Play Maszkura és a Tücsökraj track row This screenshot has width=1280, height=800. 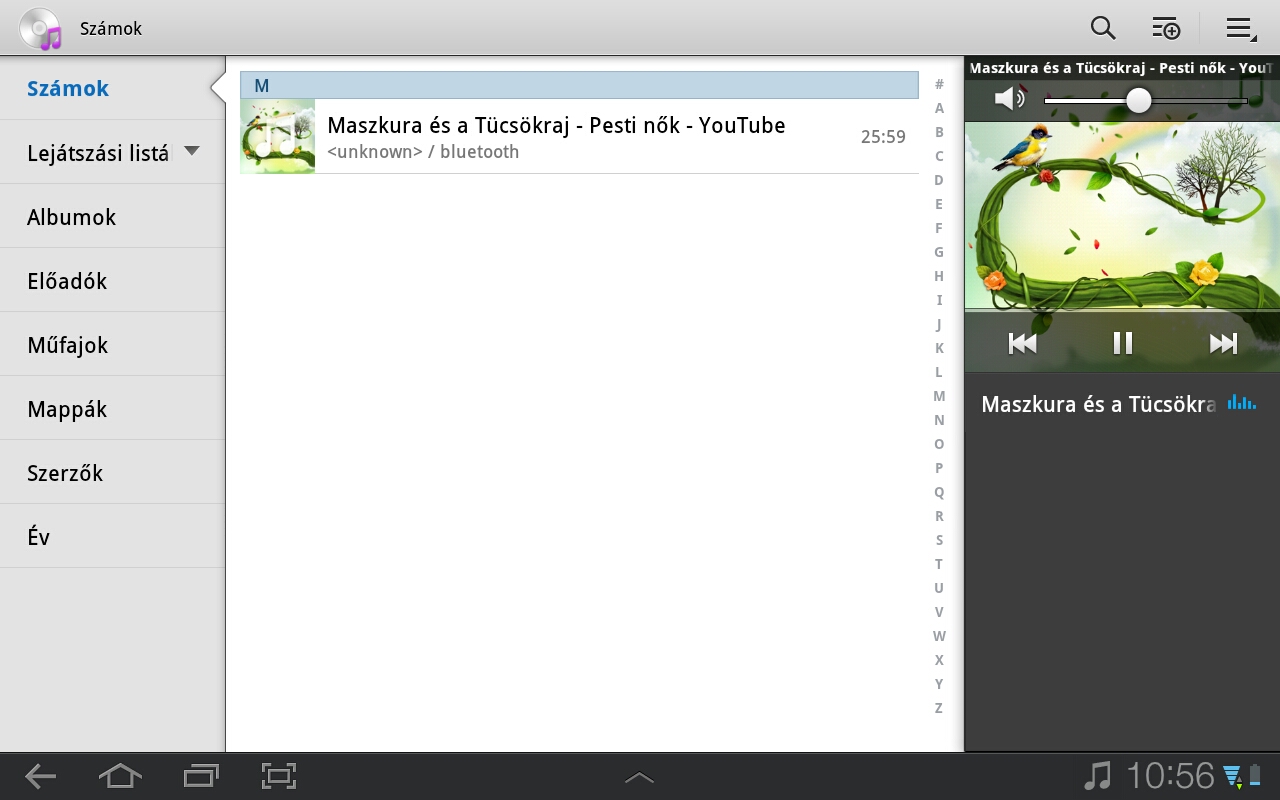point(578,137)
